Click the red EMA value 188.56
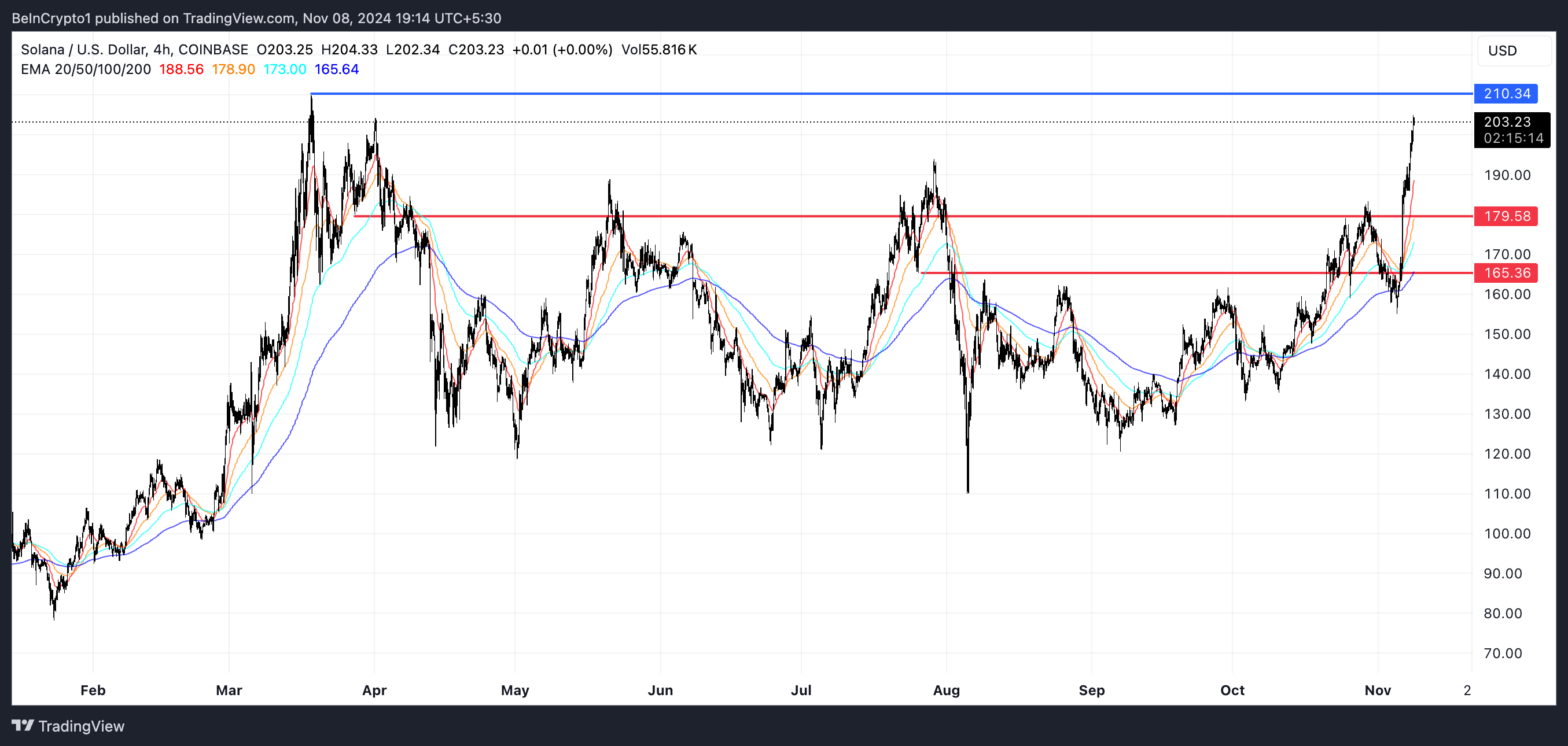Viewport: 1568px width, 746px height. (x=182, y=69)
